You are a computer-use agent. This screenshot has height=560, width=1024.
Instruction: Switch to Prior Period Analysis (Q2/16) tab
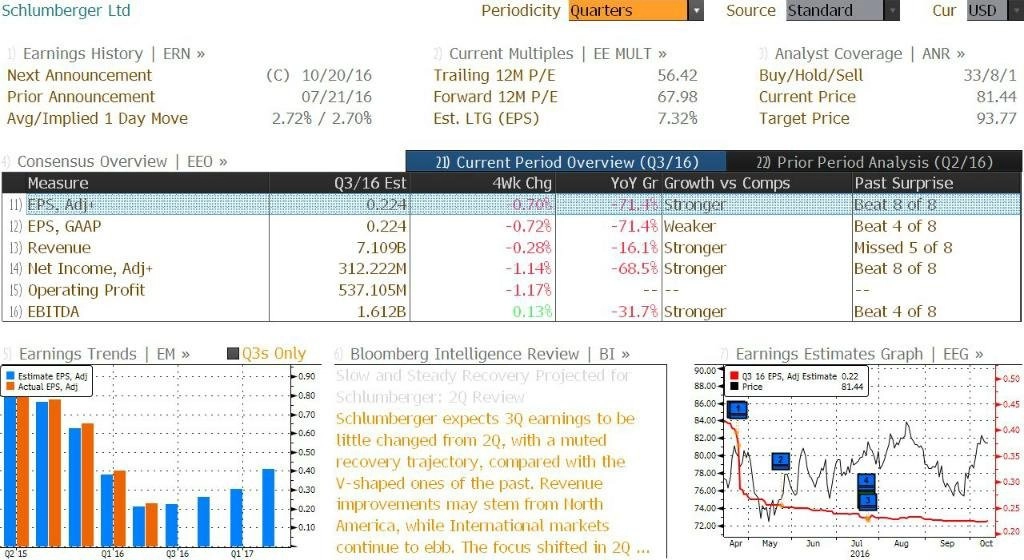[874, 162]
